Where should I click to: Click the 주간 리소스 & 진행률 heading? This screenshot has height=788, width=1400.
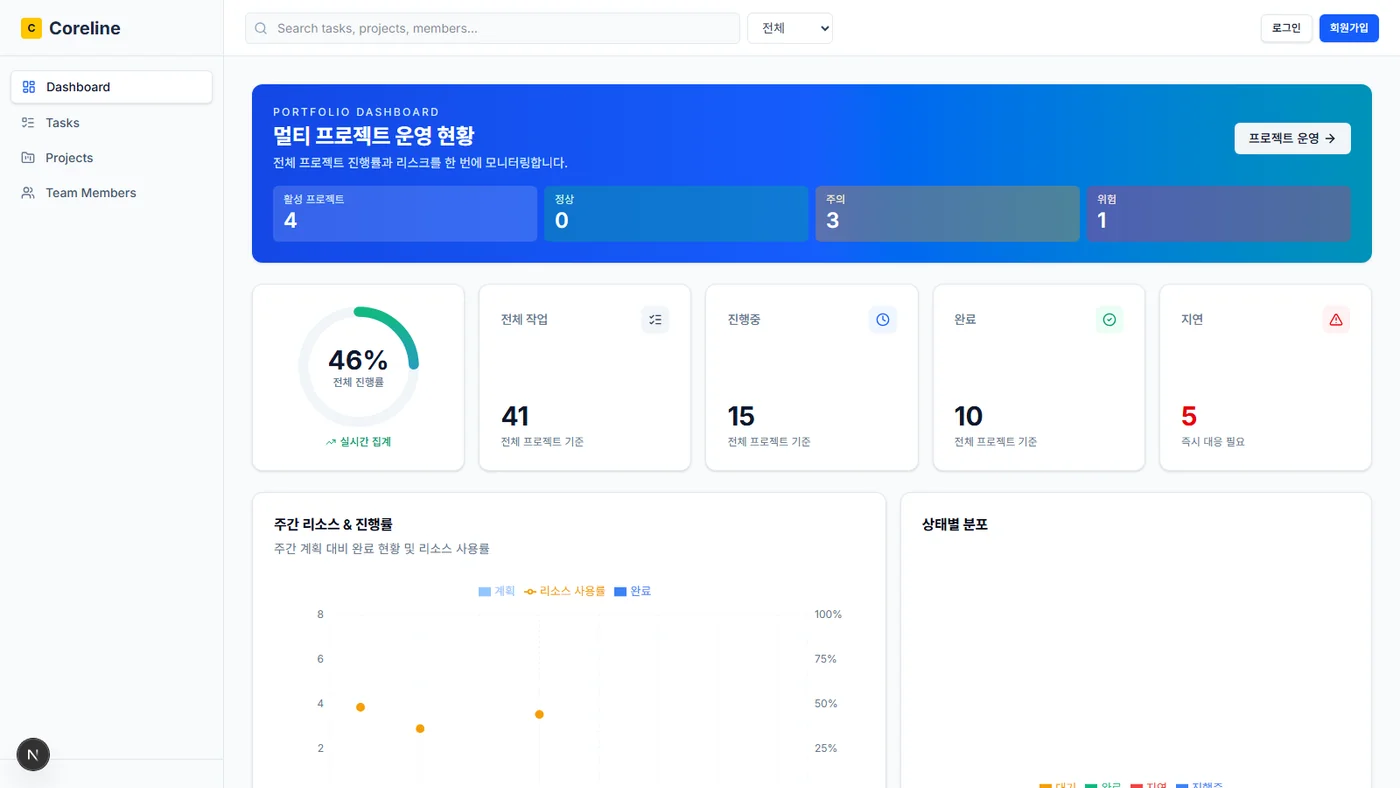[333, 524]
